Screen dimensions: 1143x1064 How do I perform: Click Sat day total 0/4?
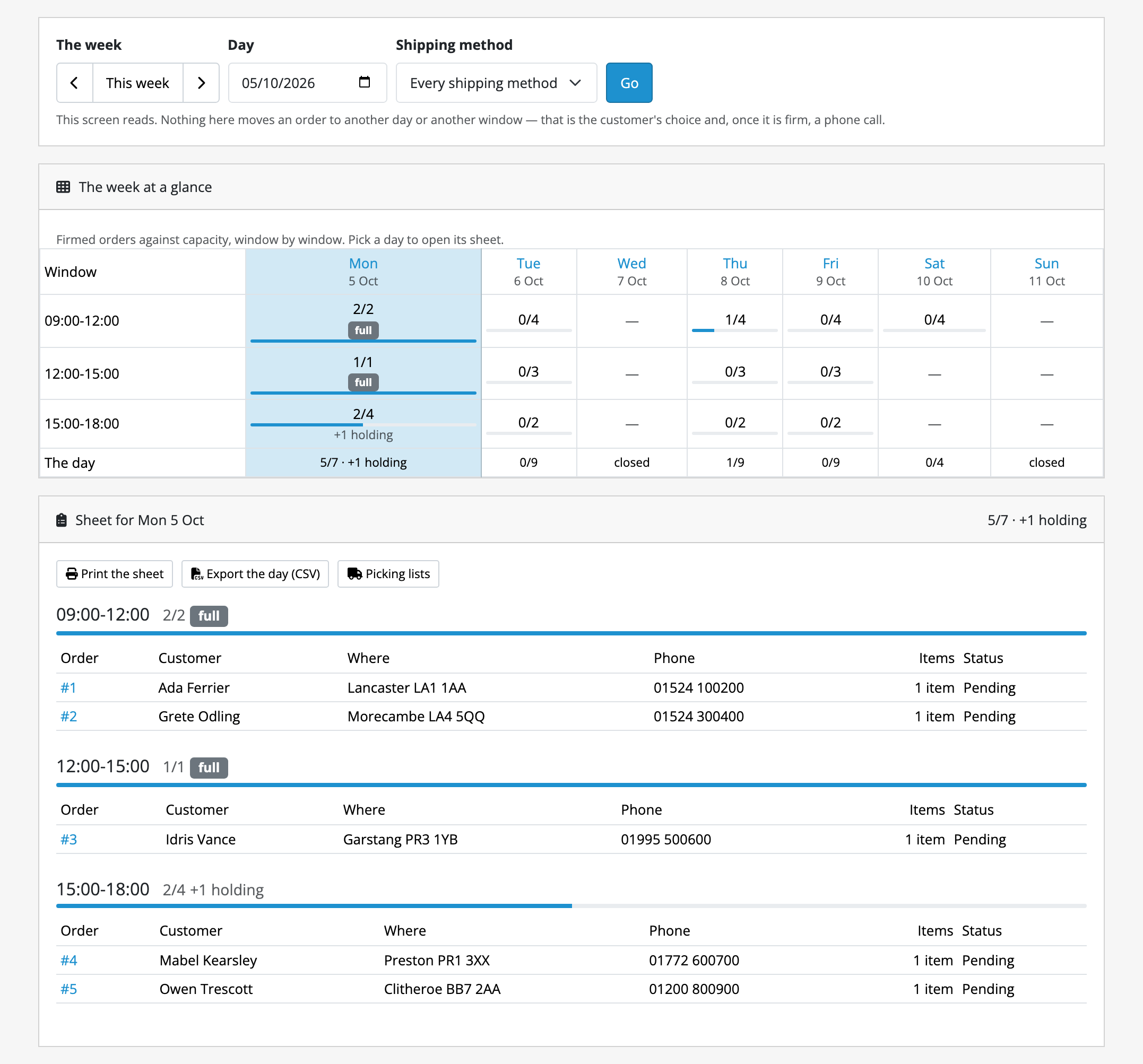[x=934, y=462]
